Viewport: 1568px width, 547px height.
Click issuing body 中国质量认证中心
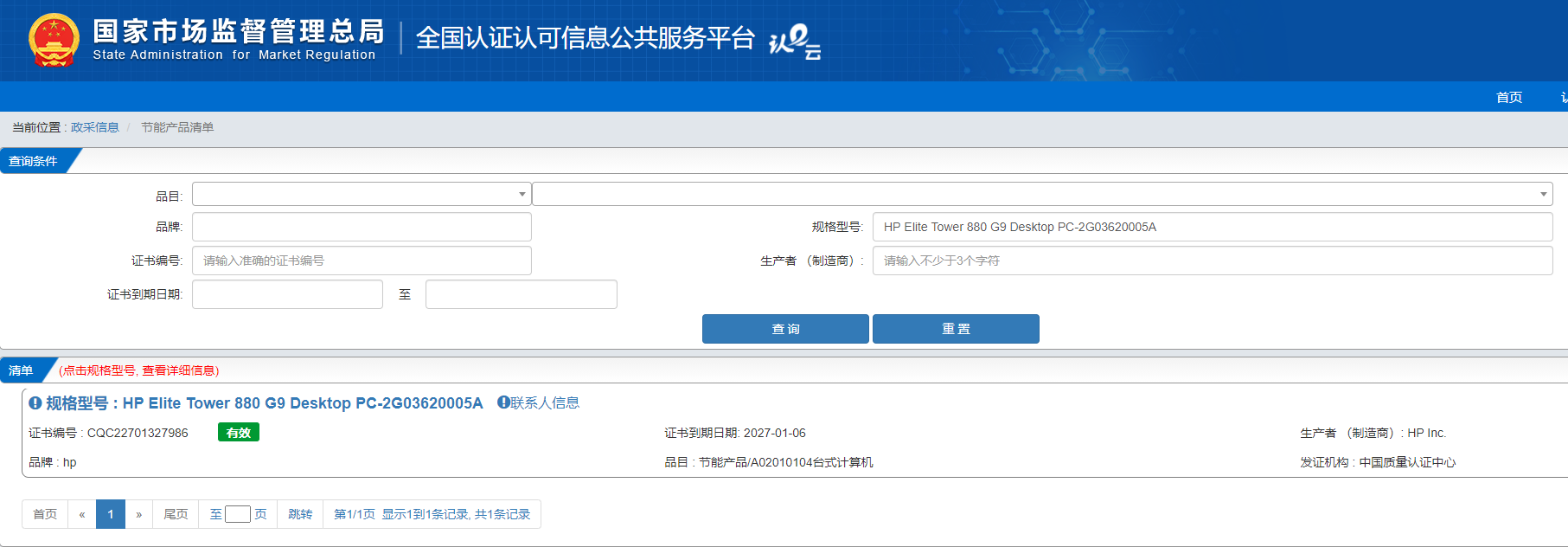1407,462
